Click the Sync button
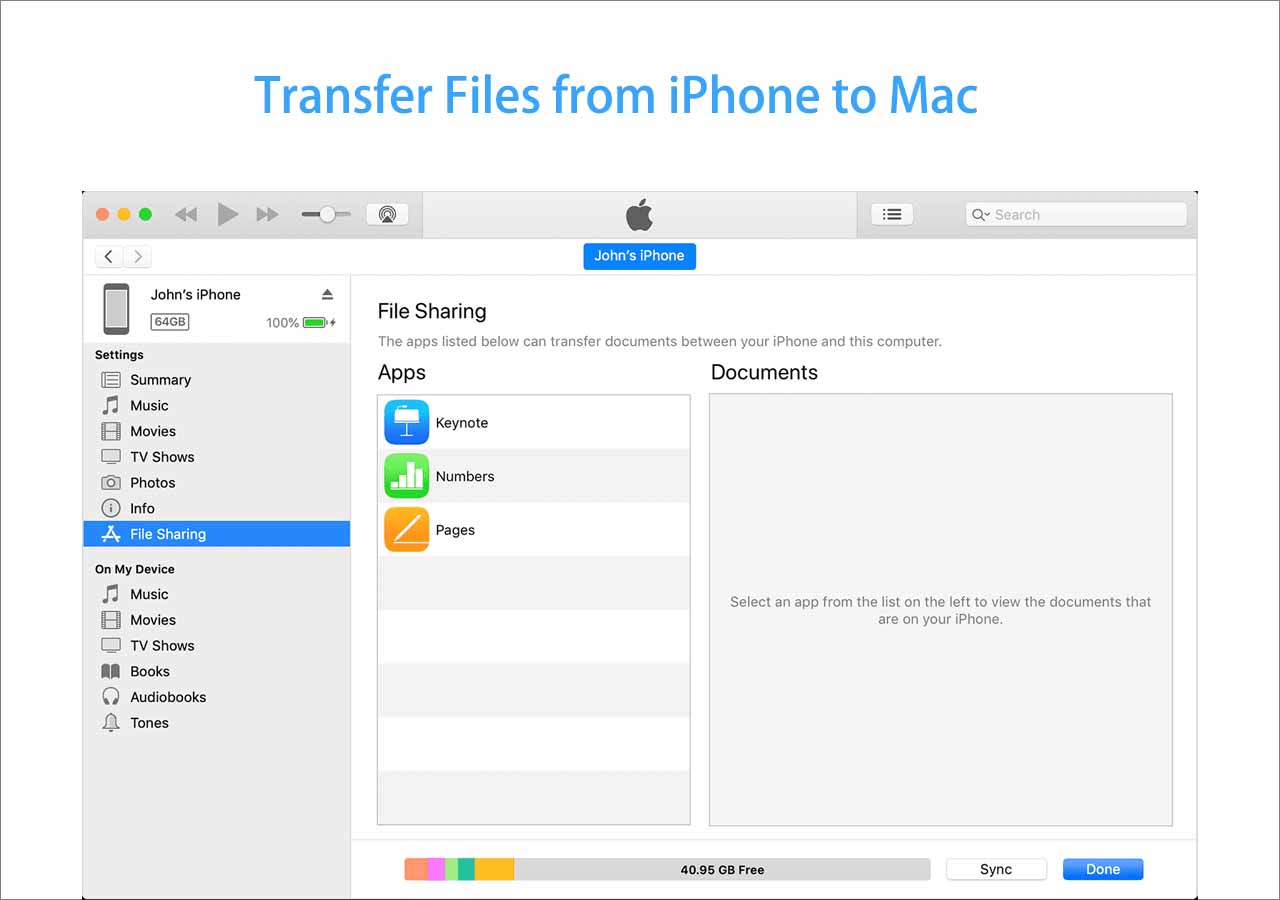Screen dimensions: 1280x900 coord(996,869)
